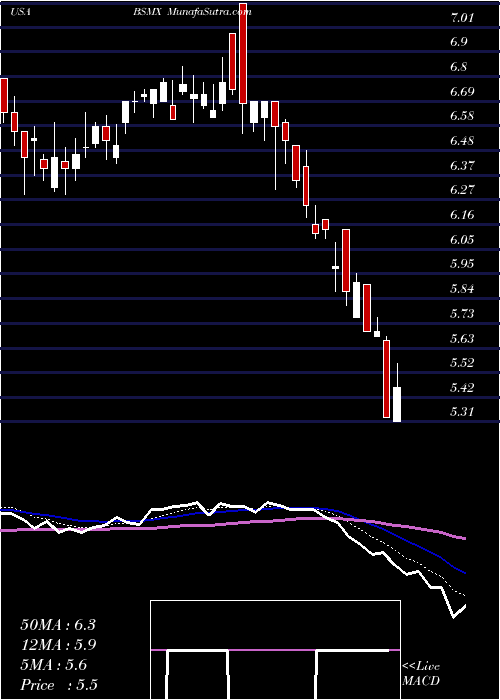Select the 6.58 price axis label
500x700 pixels.
pyautogui.click(x=462, y=116)
